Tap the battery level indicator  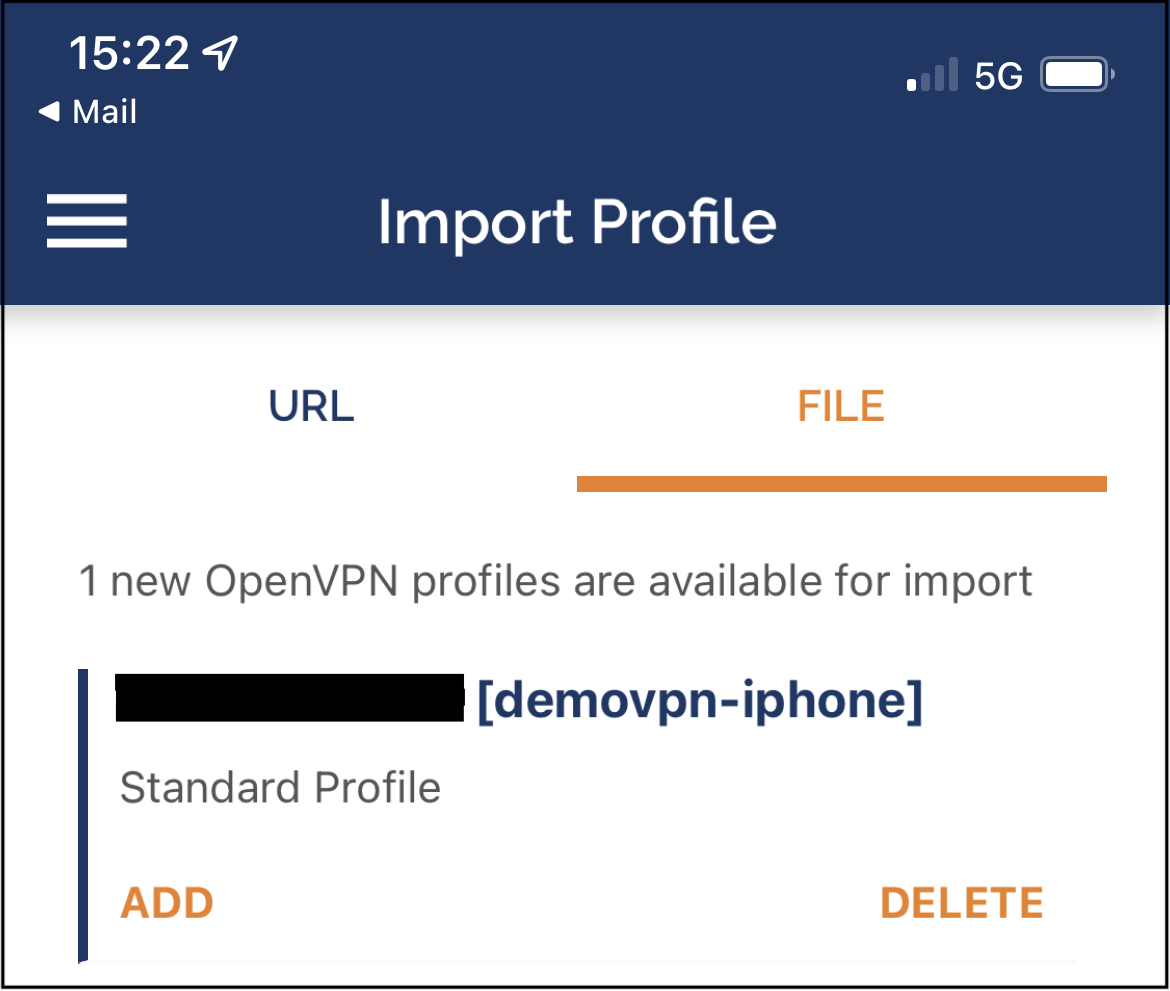(1076, 74)
